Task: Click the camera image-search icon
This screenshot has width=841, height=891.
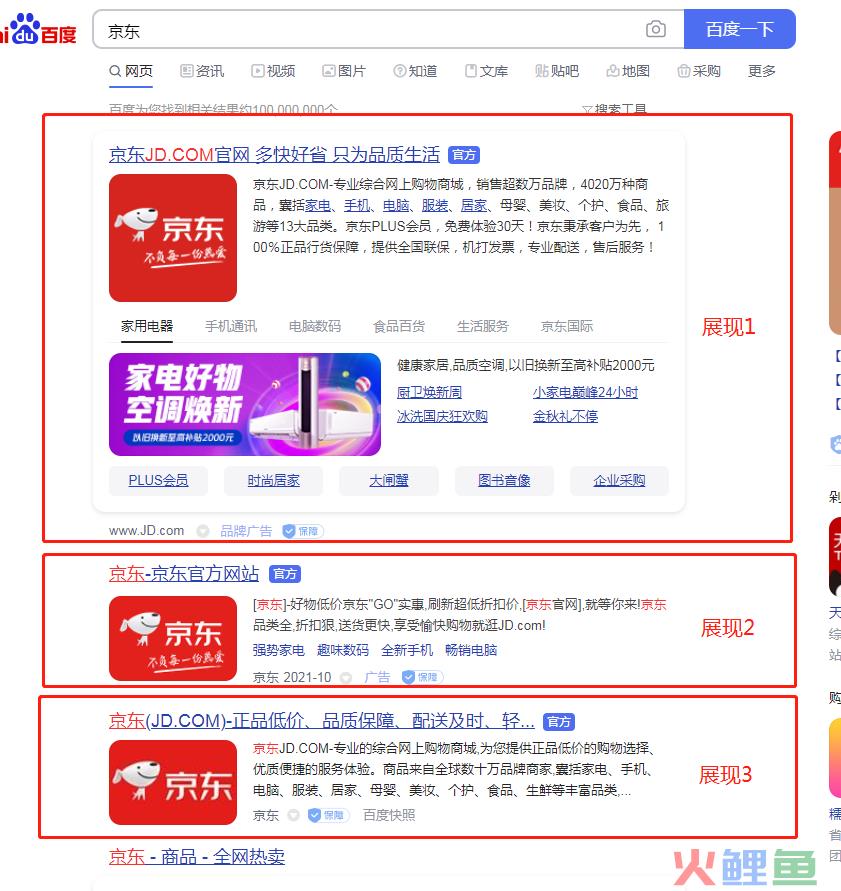Action: tap(656, 29)
